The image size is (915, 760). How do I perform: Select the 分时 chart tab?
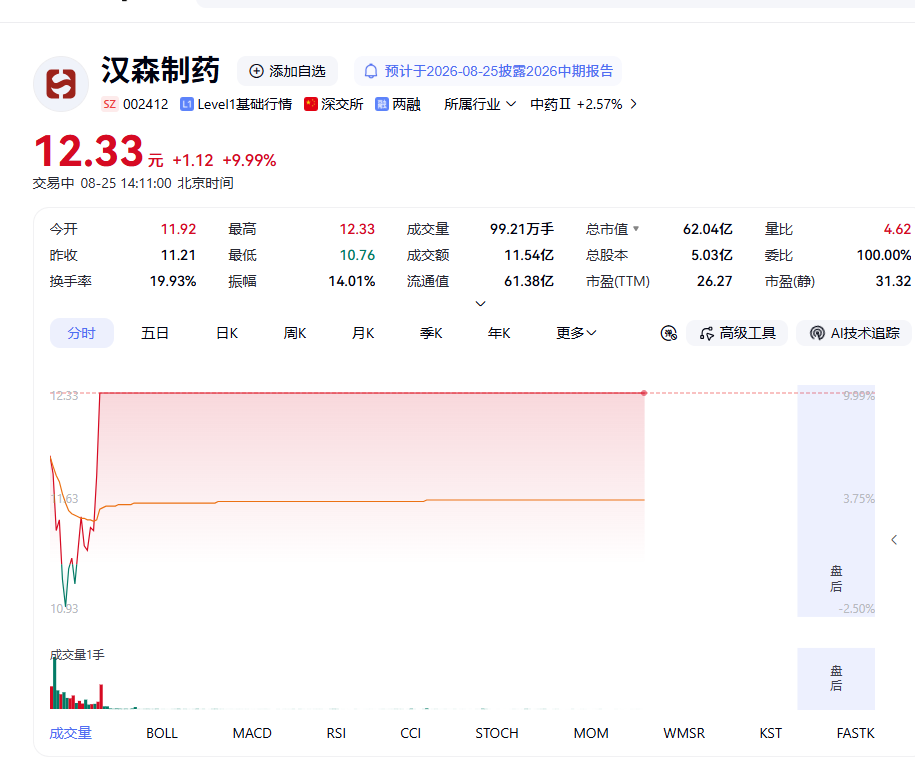pyautogui.click(x=82, y=333)
